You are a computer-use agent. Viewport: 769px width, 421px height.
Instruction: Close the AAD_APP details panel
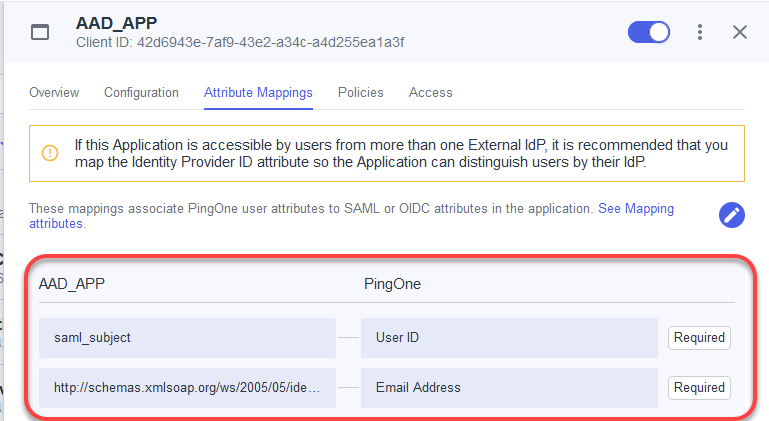[740, 32]
